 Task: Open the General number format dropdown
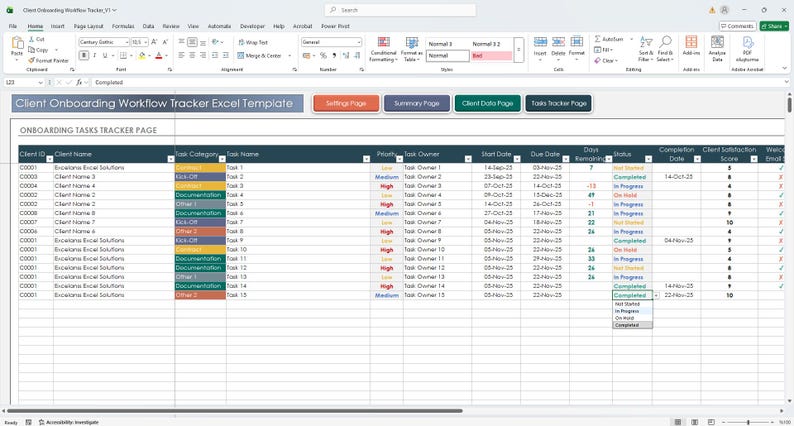pyautogui.click(x=359, y=42)
